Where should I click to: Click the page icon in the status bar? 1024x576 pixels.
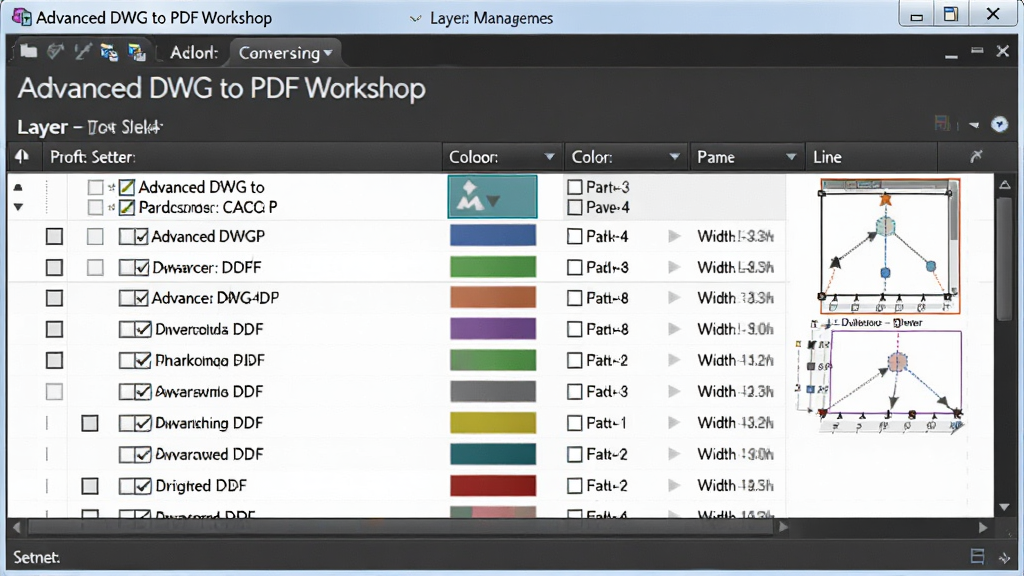pos(977,556)
